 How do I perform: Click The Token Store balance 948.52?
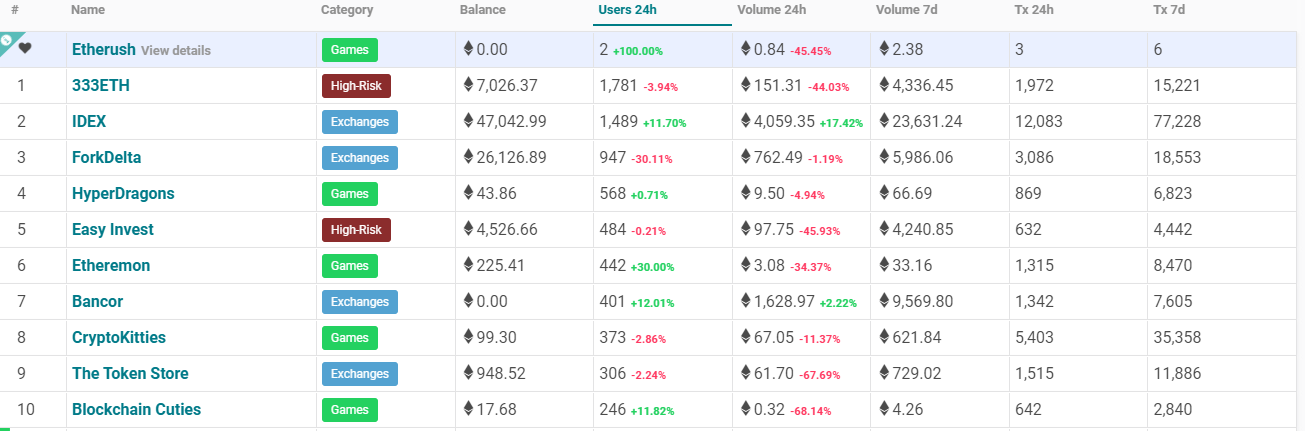click(501, 374)
